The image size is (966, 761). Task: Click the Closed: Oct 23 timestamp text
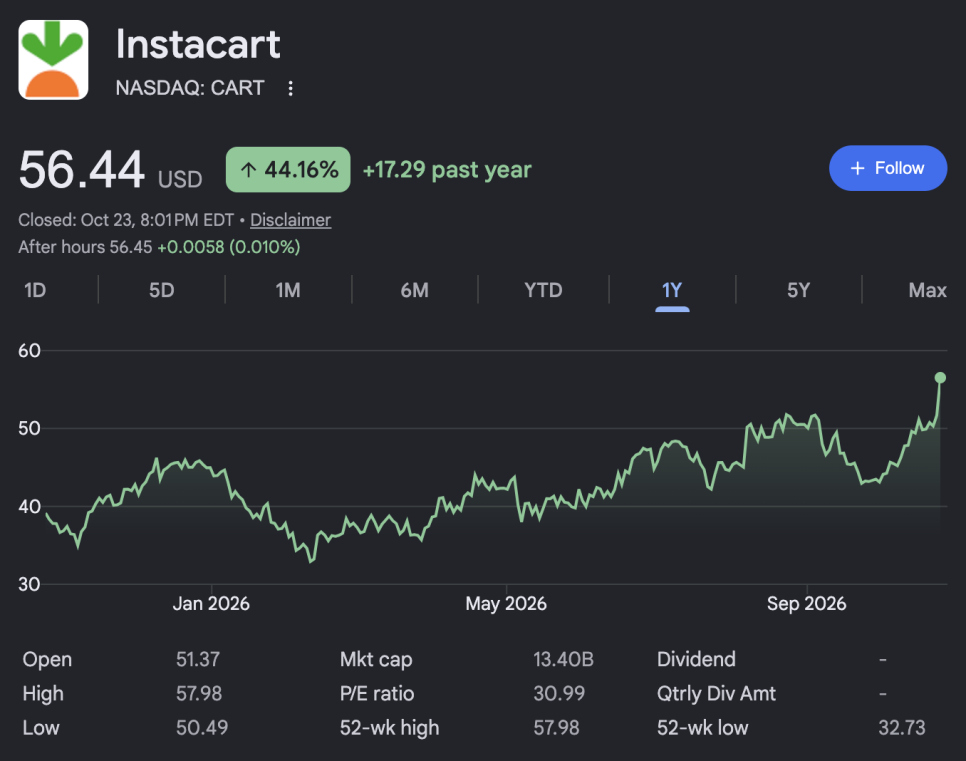coord(126,220)
